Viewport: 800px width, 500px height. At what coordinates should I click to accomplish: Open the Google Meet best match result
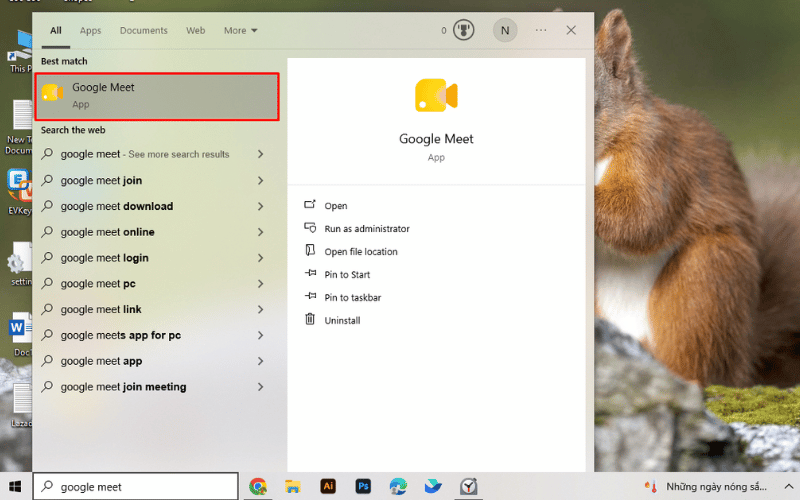pos(157,96)
